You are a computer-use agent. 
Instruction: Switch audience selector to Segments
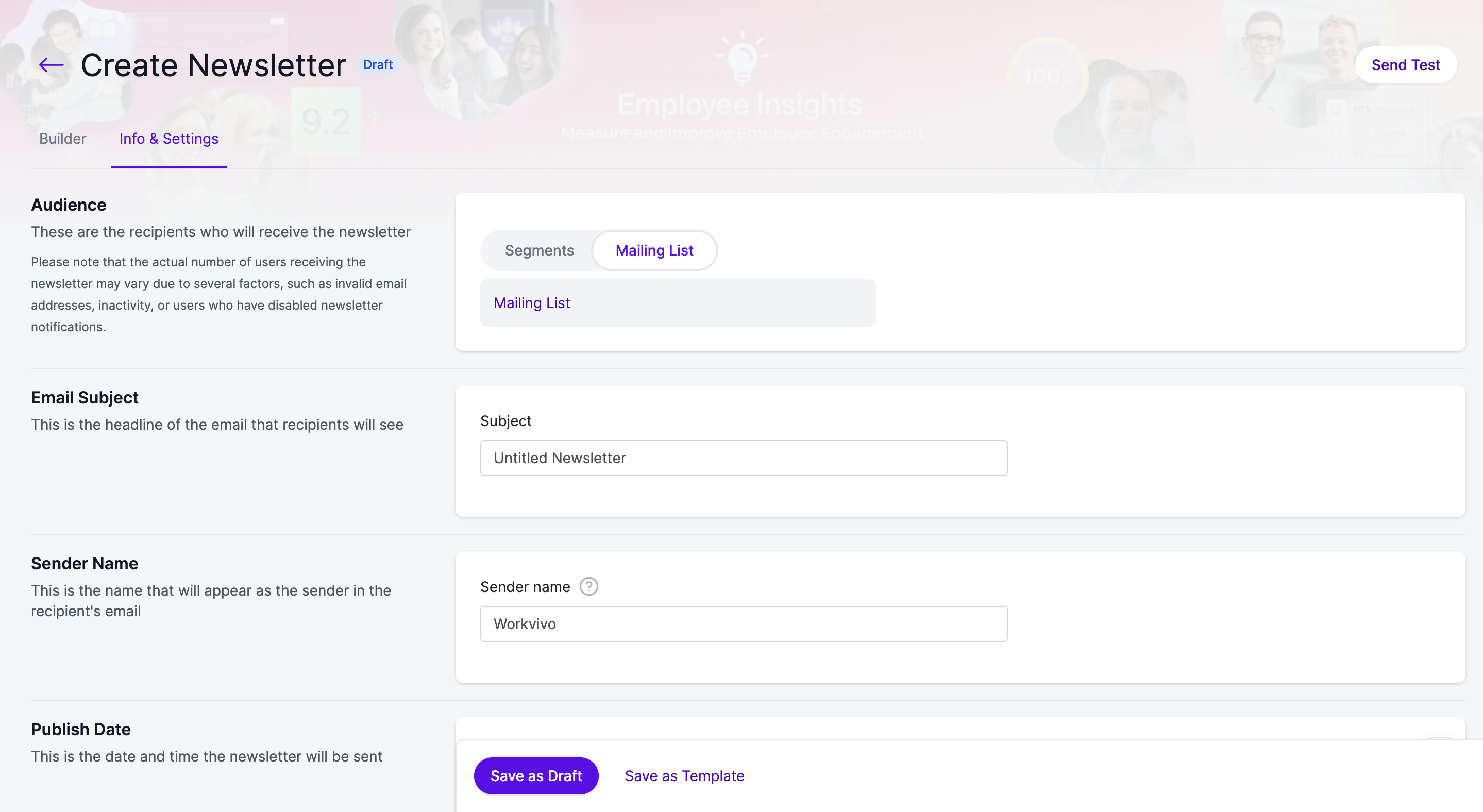539,250
